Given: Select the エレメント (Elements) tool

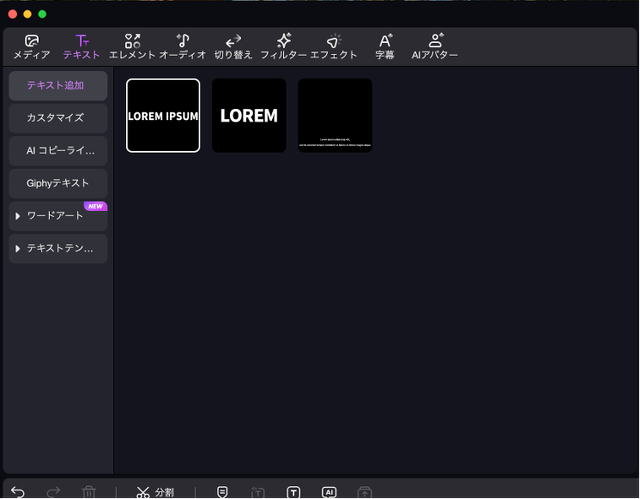Looking at the screenshot, I should 132,46.
